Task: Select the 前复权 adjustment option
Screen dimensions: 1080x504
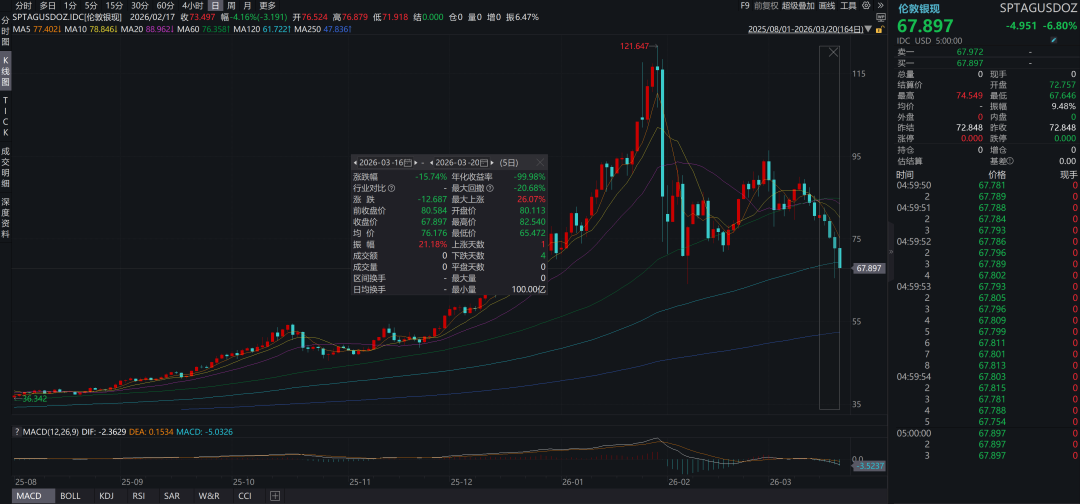Action: (766, 5)
